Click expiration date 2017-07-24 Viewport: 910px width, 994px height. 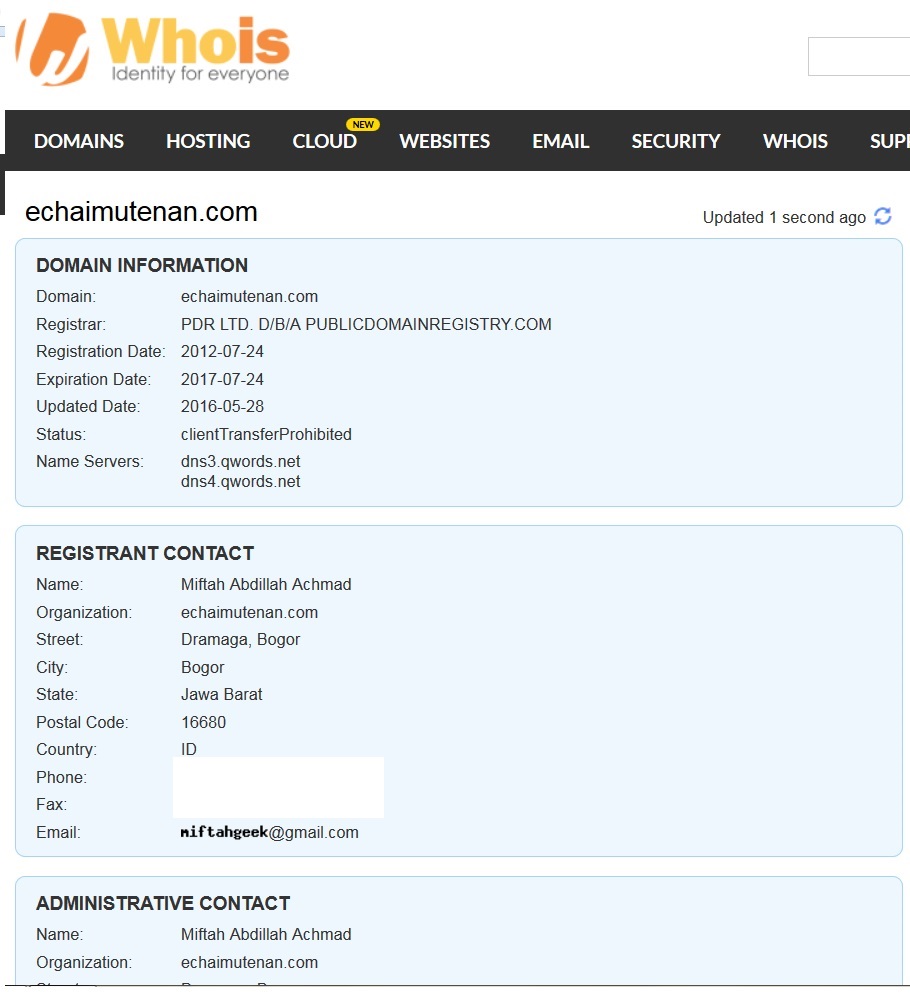222,379
